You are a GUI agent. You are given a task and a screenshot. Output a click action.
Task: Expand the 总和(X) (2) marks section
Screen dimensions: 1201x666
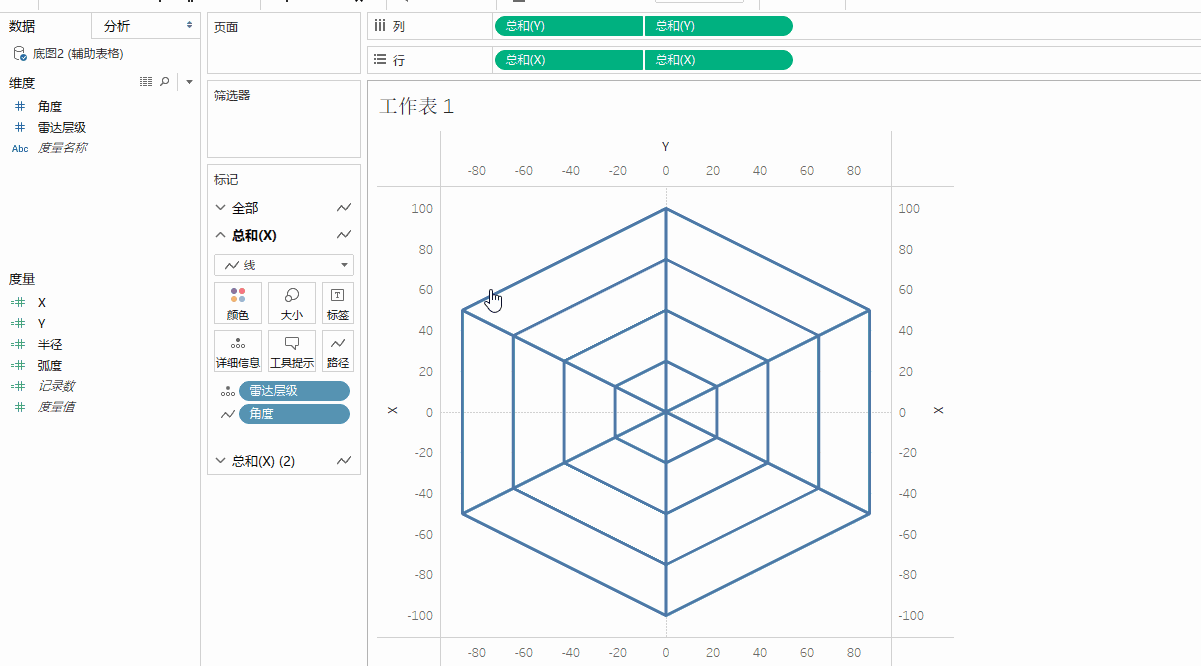(x=221, y=461)
